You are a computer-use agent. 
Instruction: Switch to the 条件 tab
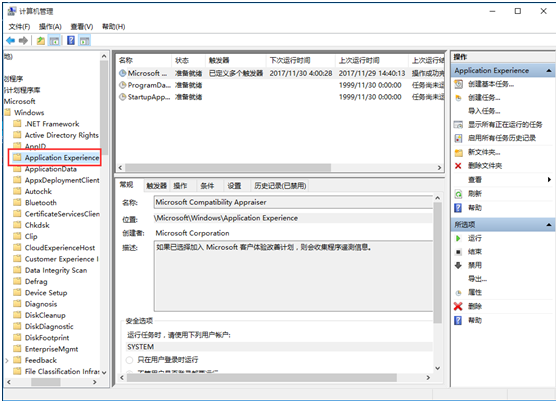pyautogui.click(x=207, y=186)
